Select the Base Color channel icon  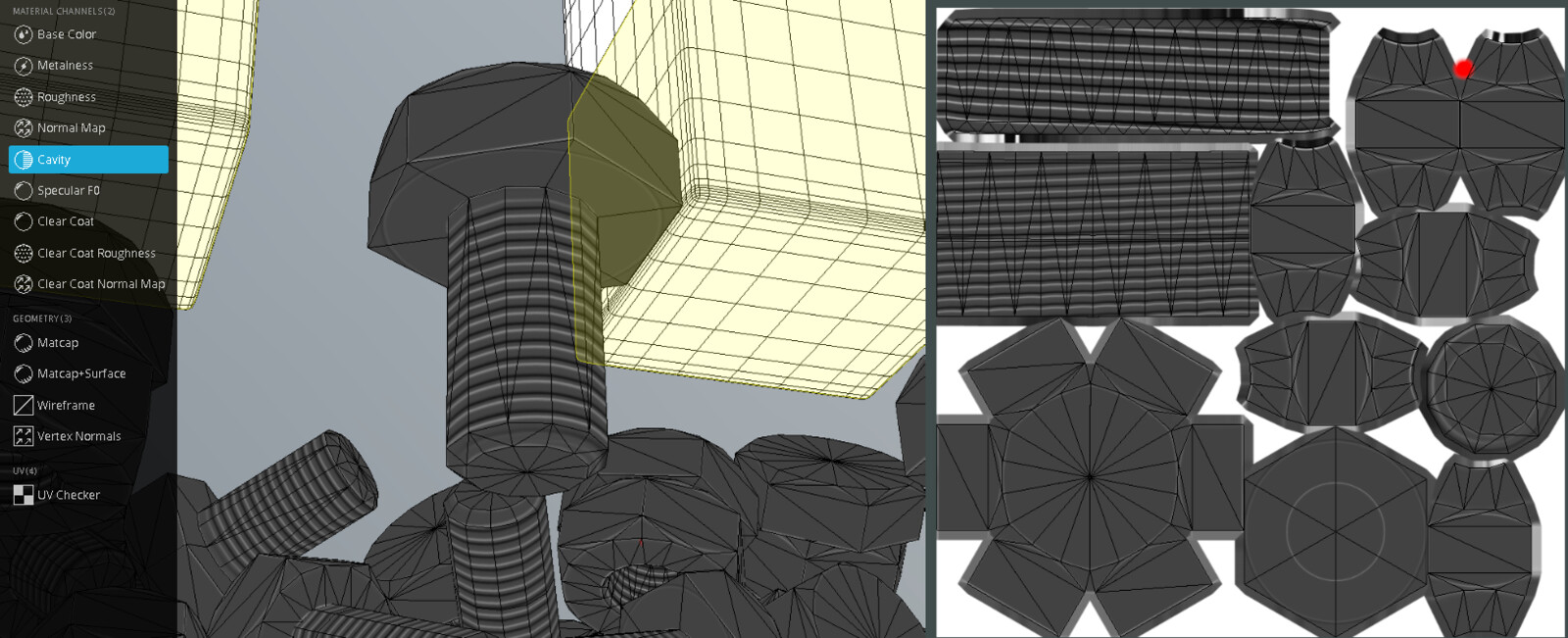[x=24, y=34]
